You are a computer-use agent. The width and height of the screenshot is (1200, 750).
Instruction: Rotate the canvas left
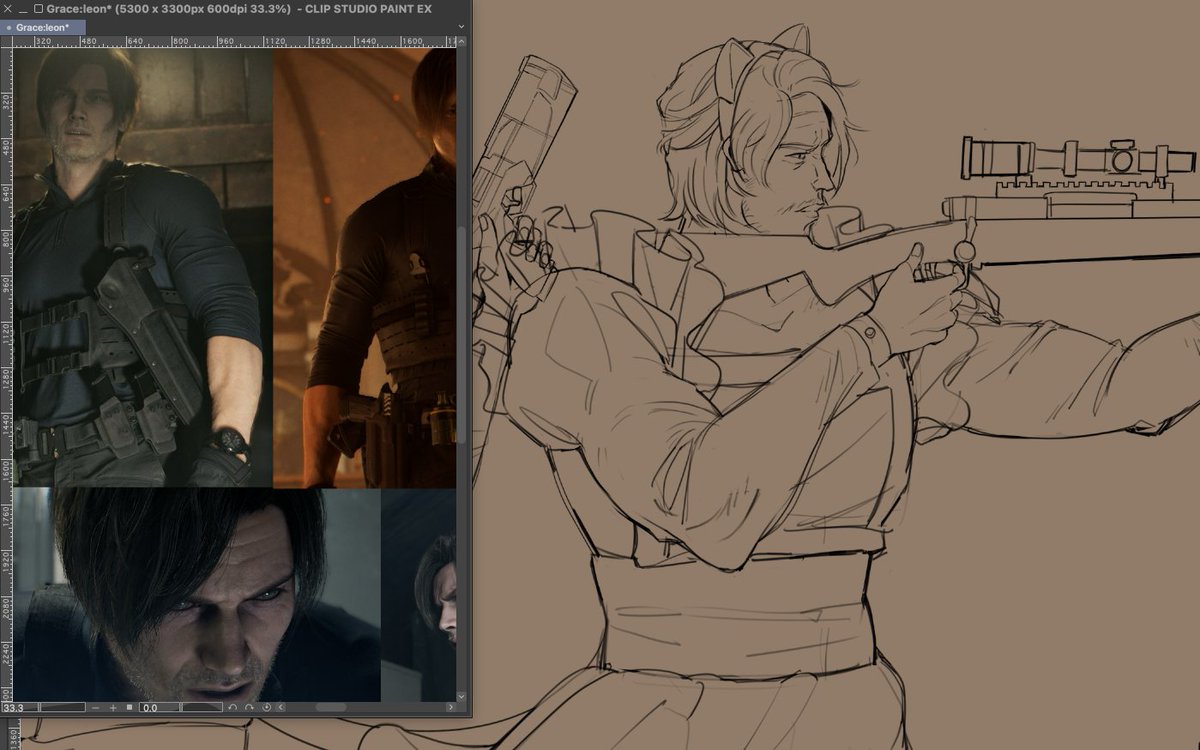point(232,707)
